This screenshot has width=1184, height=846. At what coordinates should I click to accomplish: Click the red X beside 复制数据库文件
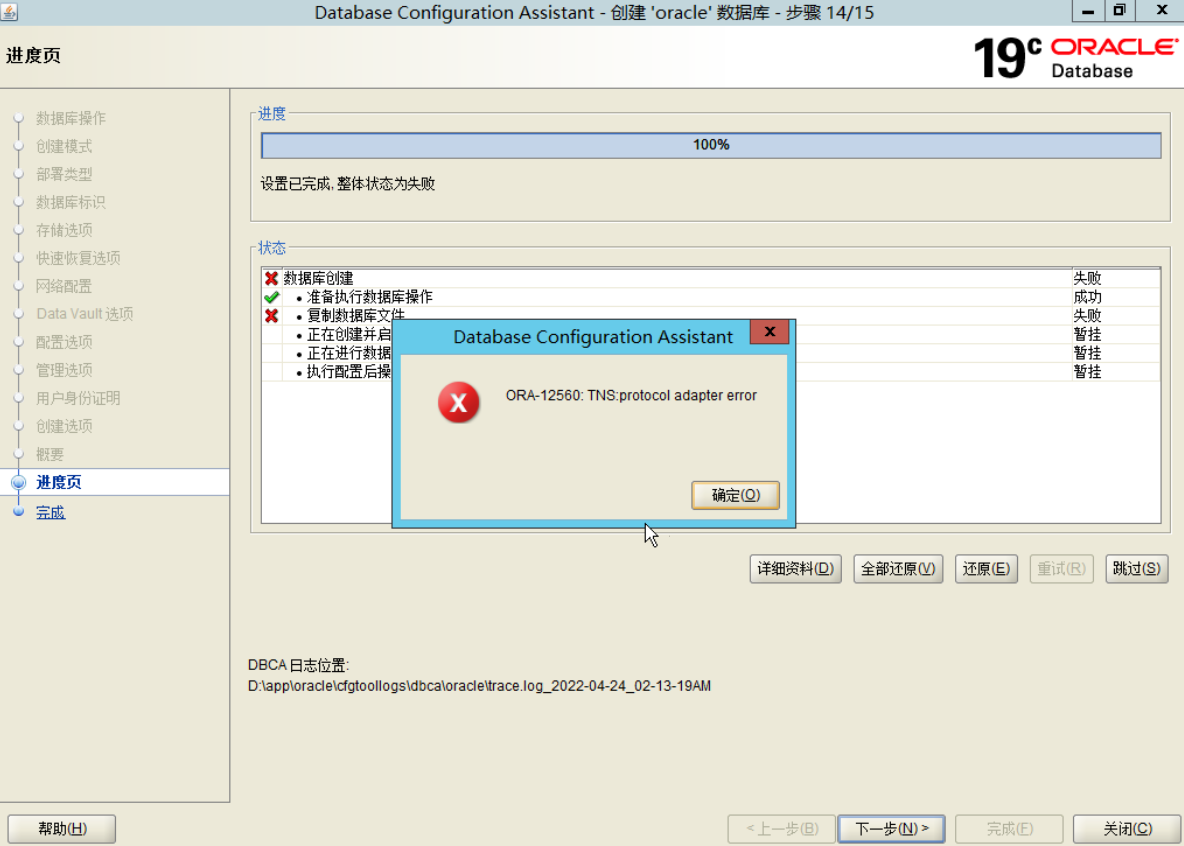pyautogui.click(x=271, y=316)
